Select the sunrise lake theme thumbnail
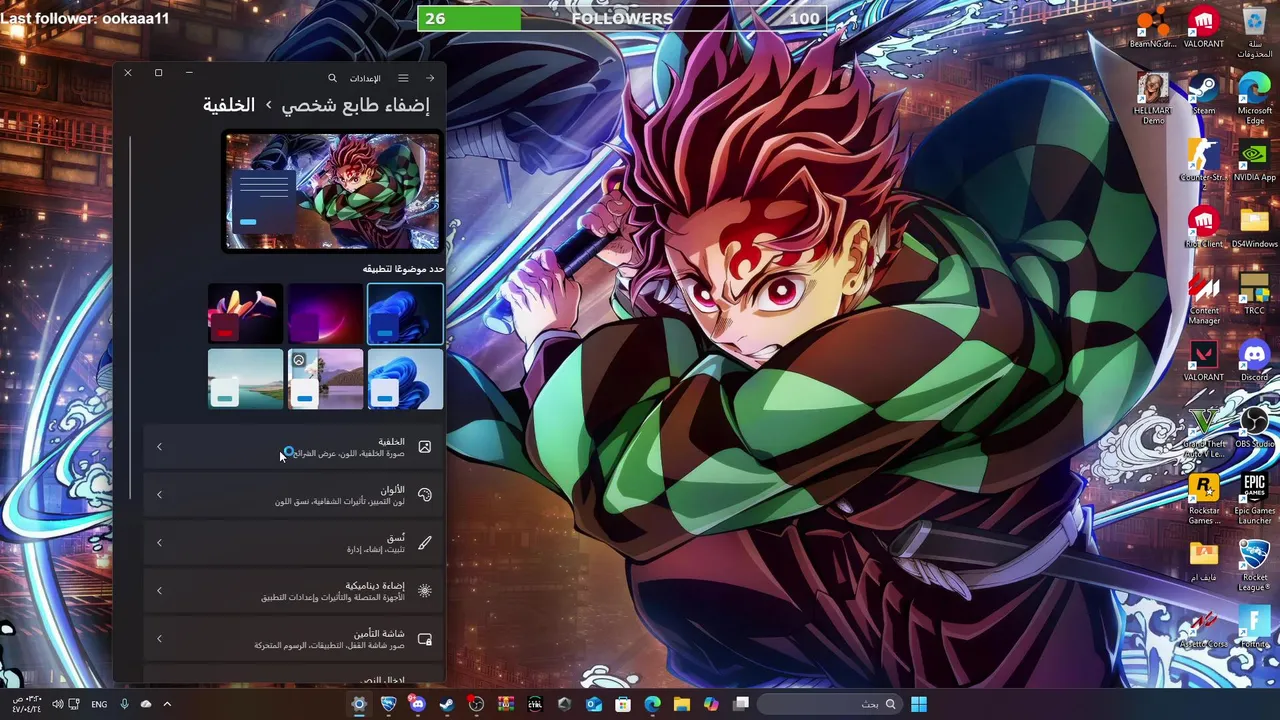Image resolution: width=1280 pixels, height=720 pixels. (325, 379)
